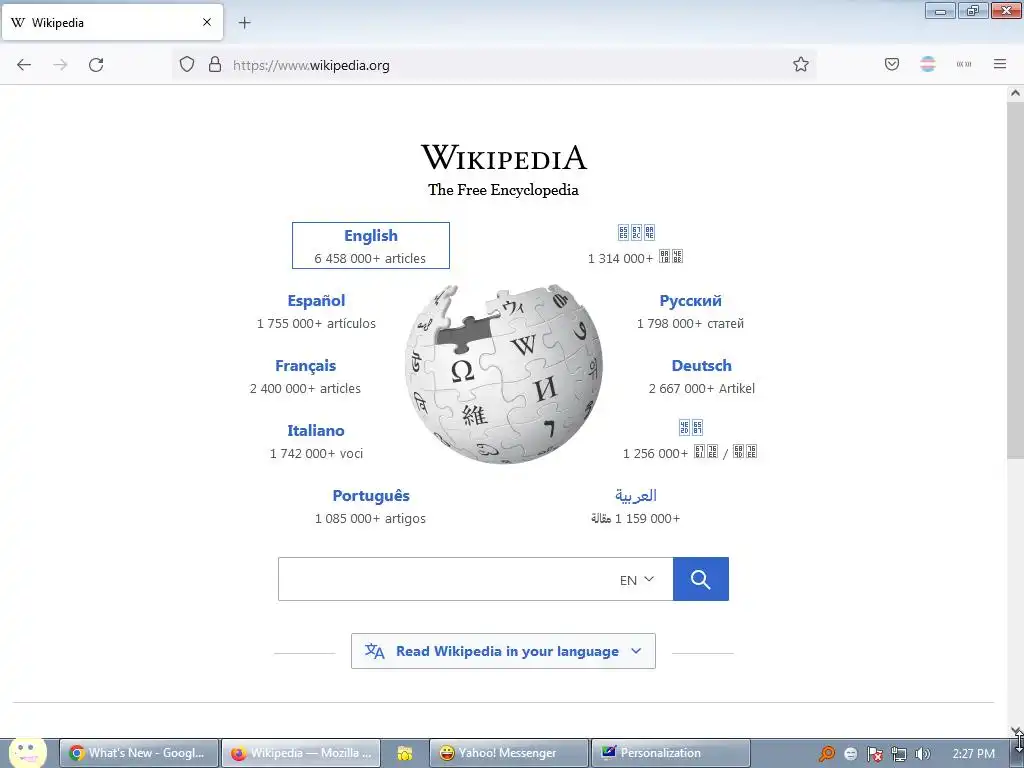Screen dimensions: 1024x768
Task: Click the Wikipedia wordmark heading
Action: click(504, 157)
